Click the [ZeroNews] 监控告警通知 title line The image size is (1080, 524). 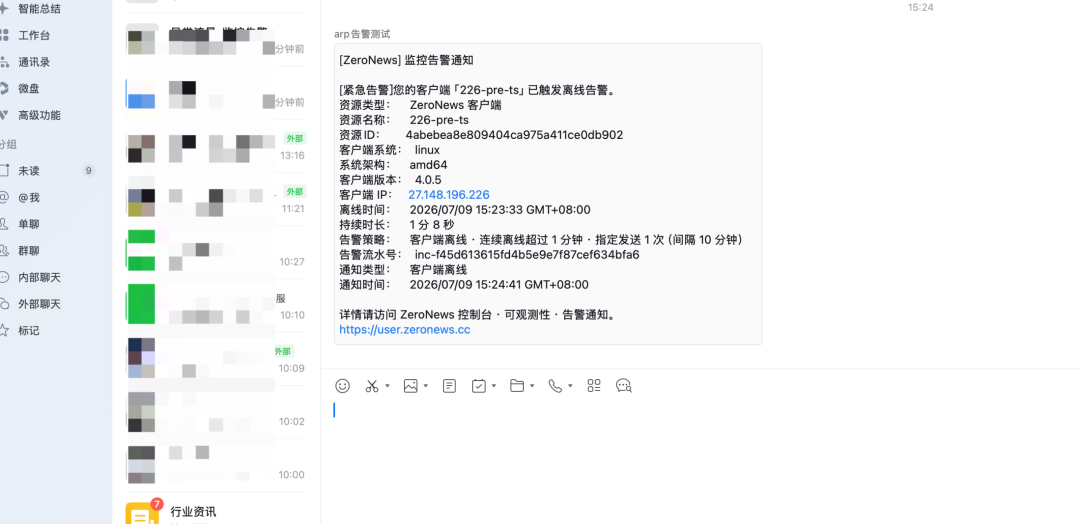[406, 60]
